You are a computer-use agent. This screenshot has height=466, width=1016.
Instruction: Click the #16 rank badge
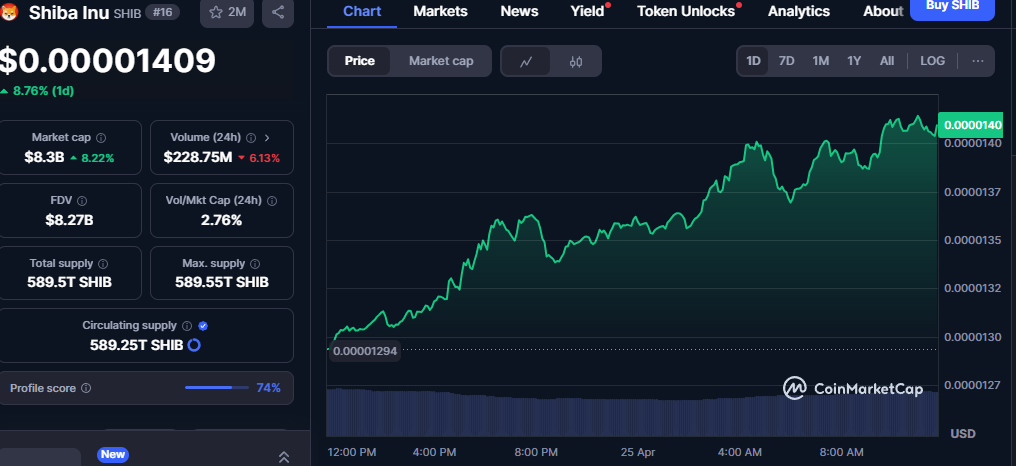point(163,12)
